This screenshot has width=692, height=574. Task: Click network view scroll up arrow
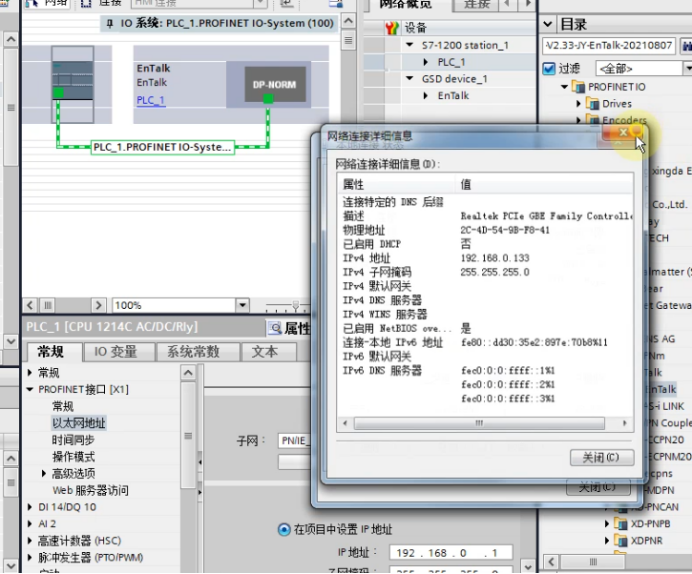[348, 21]
